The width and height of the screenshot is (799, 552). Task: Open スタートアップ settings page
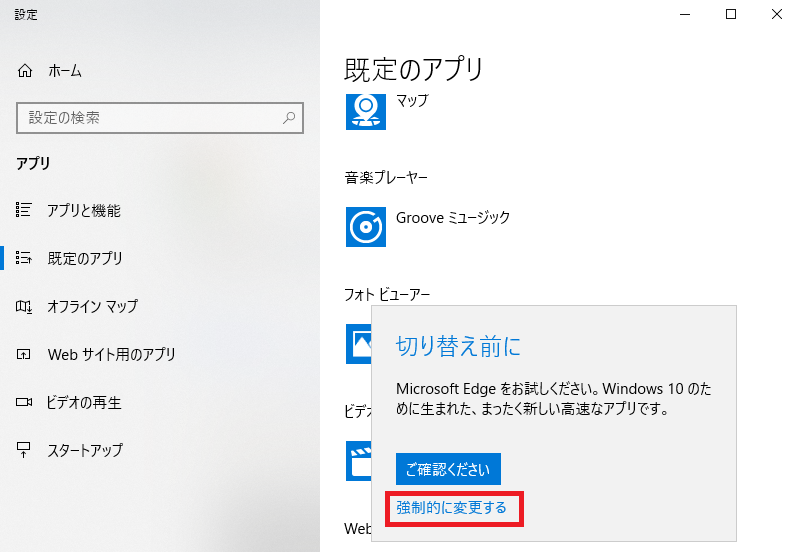[85, 450]
